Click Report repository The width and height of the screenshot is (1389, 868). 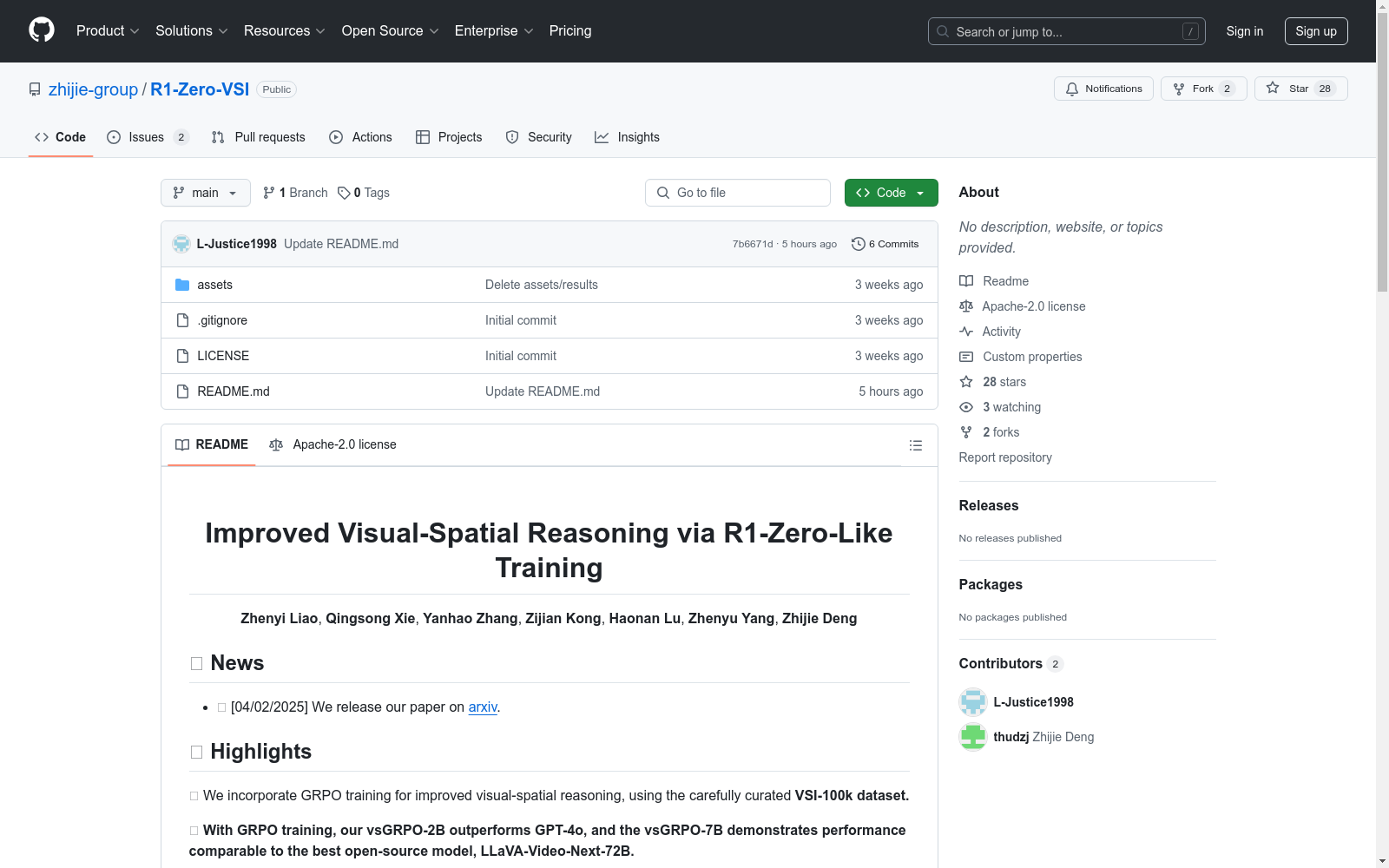[1005, 457]
